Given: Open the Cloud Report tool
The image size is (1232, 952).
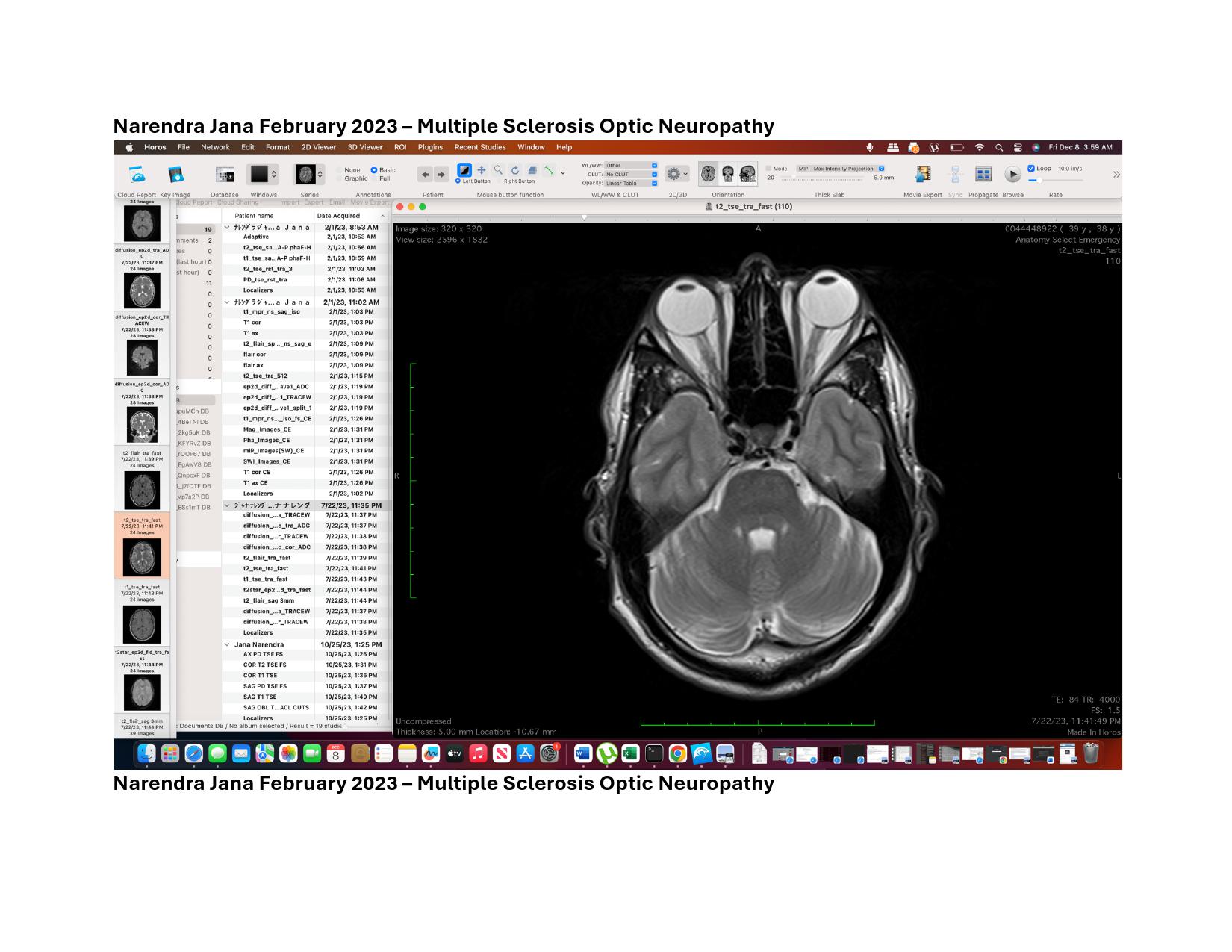Looking at the screenshot, I should tap(137, 175).
